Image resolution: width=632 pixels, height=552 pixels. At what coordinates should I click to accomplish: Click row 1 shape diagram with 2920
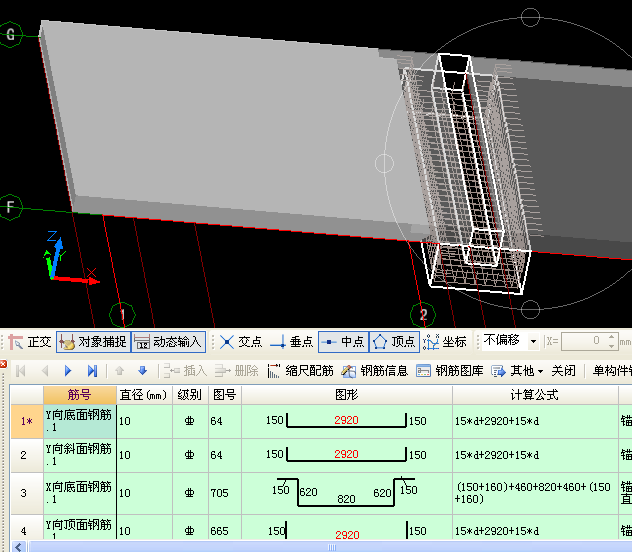pos(347,421)
